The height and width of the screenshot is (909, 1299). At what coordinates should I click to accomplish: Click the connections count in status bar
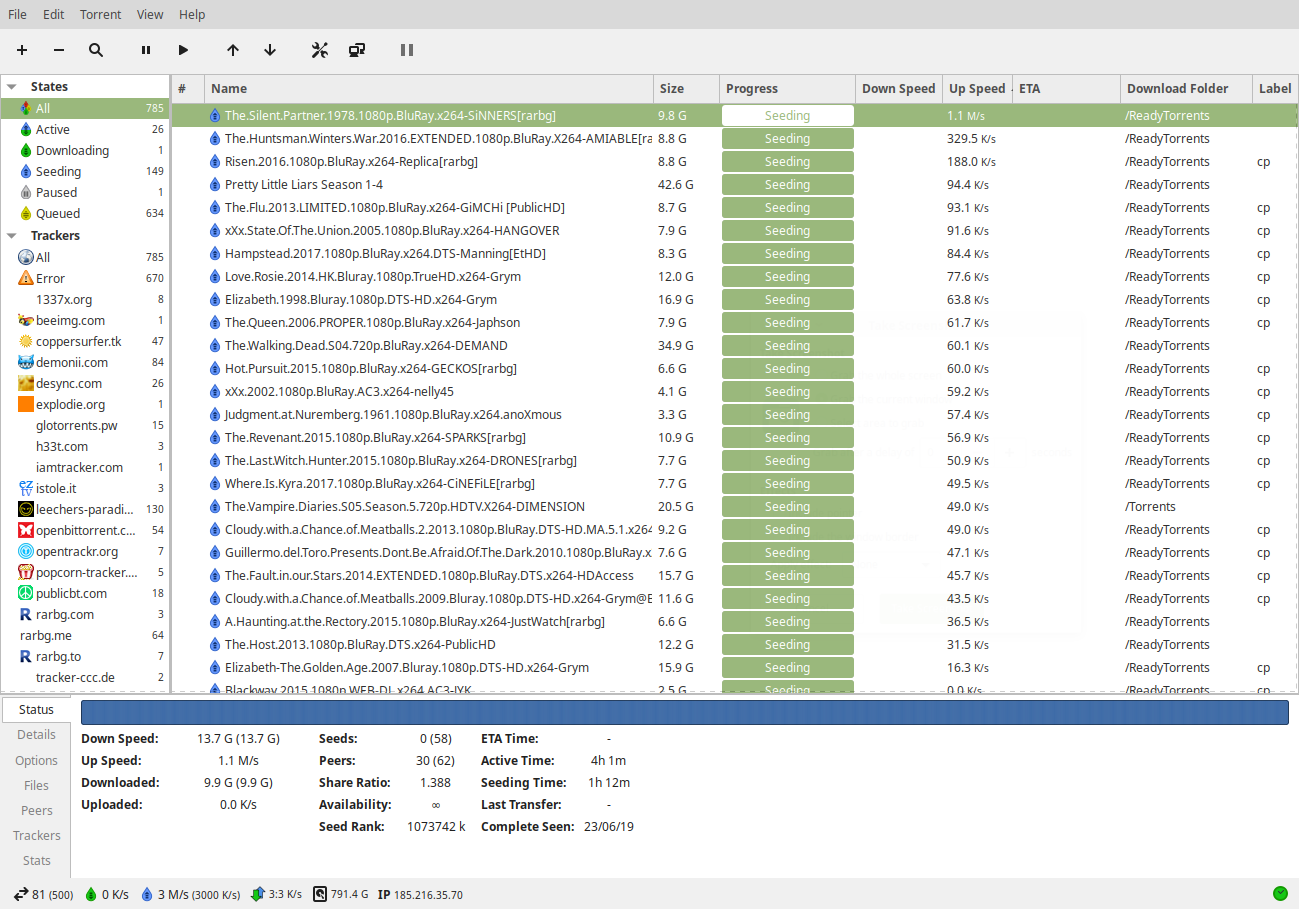coord(43,894)
